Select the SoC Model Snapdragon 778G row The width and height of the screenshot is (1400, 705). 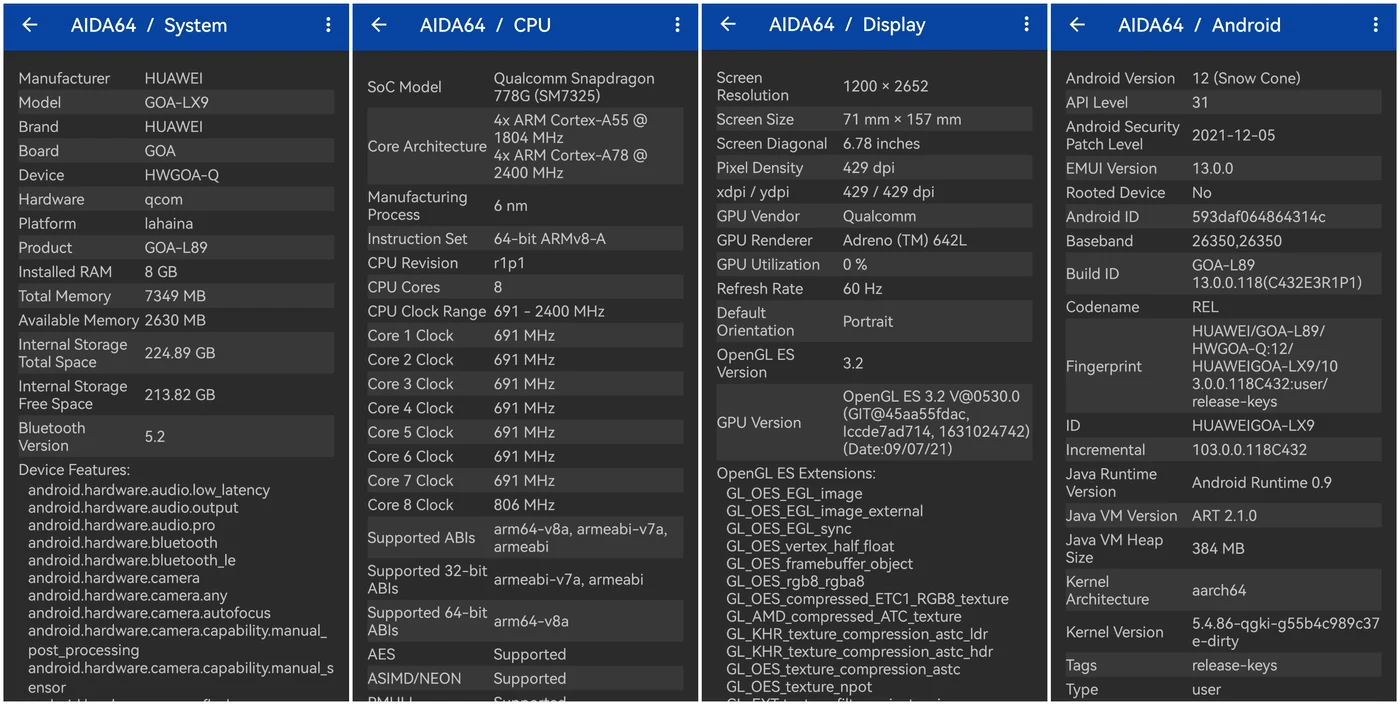coord(524,87)
